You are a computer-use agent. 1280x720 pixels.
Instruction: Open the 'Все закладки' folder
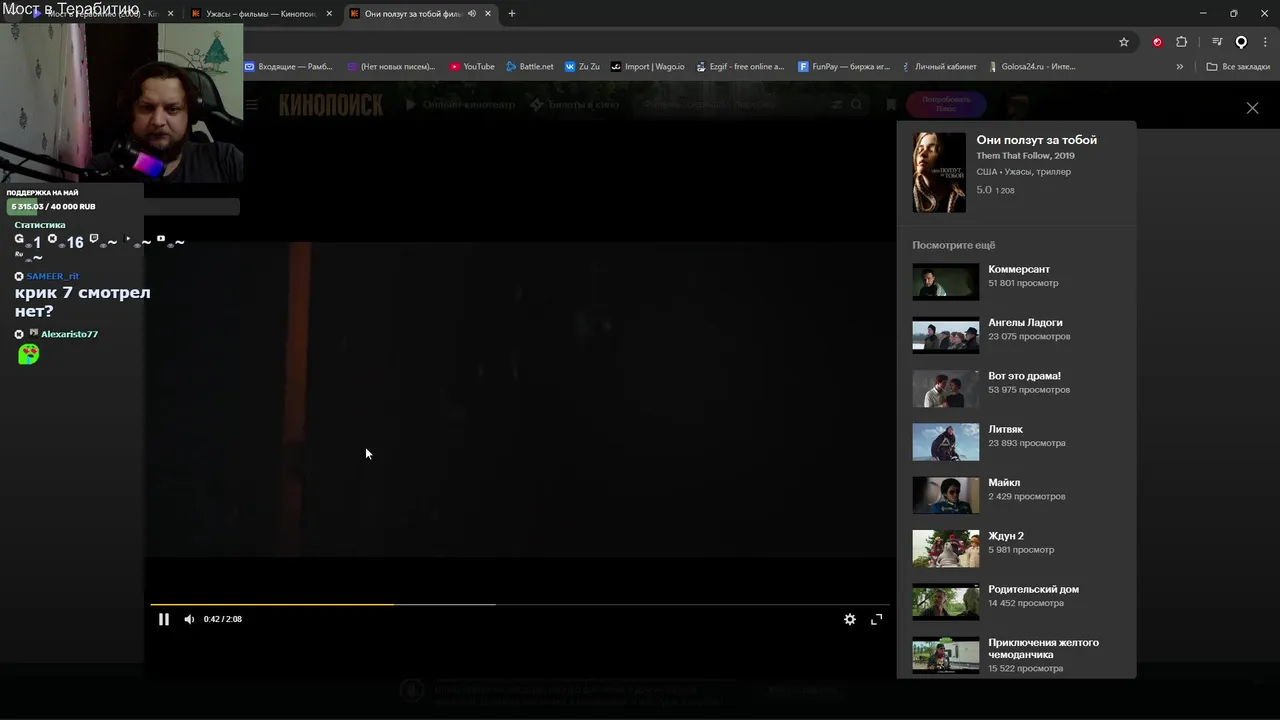click(1238, 67)
